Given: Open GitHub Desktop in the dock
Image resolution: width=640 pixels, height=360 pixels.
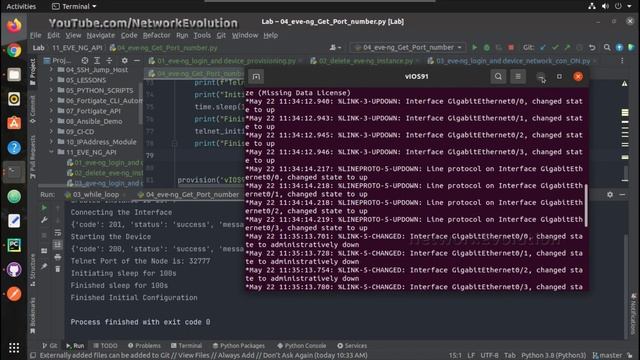Looking at the screenshot, I should [x=14, y=270].
